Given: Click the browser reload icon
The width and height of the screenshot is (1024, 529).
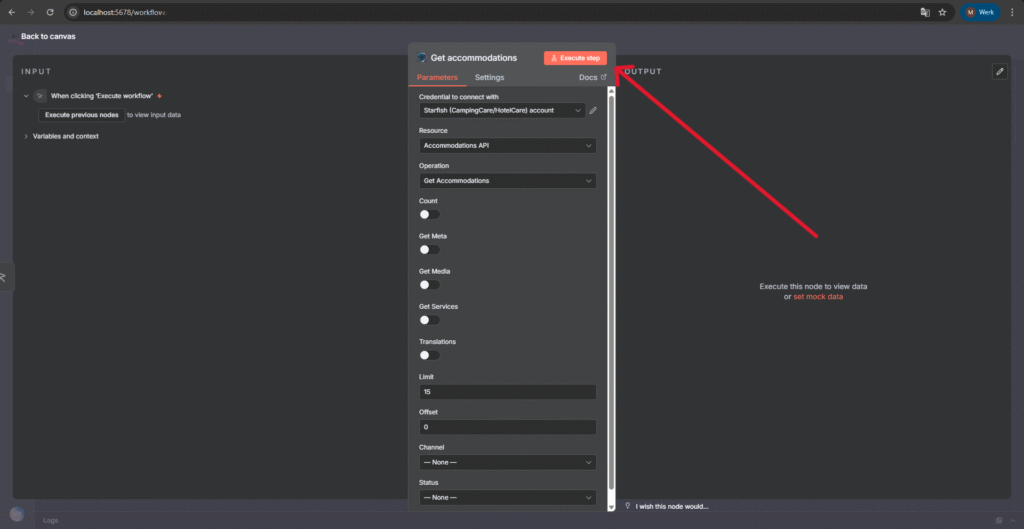Looking at the screenshot, I should pos(50,12).
